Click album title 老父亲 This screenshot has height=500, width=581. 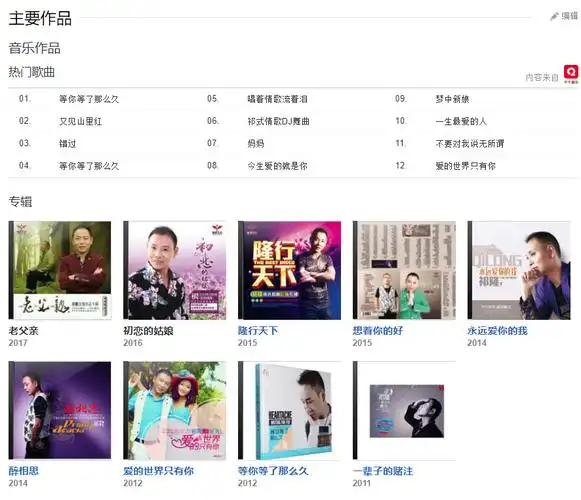(x=24, y=331)
